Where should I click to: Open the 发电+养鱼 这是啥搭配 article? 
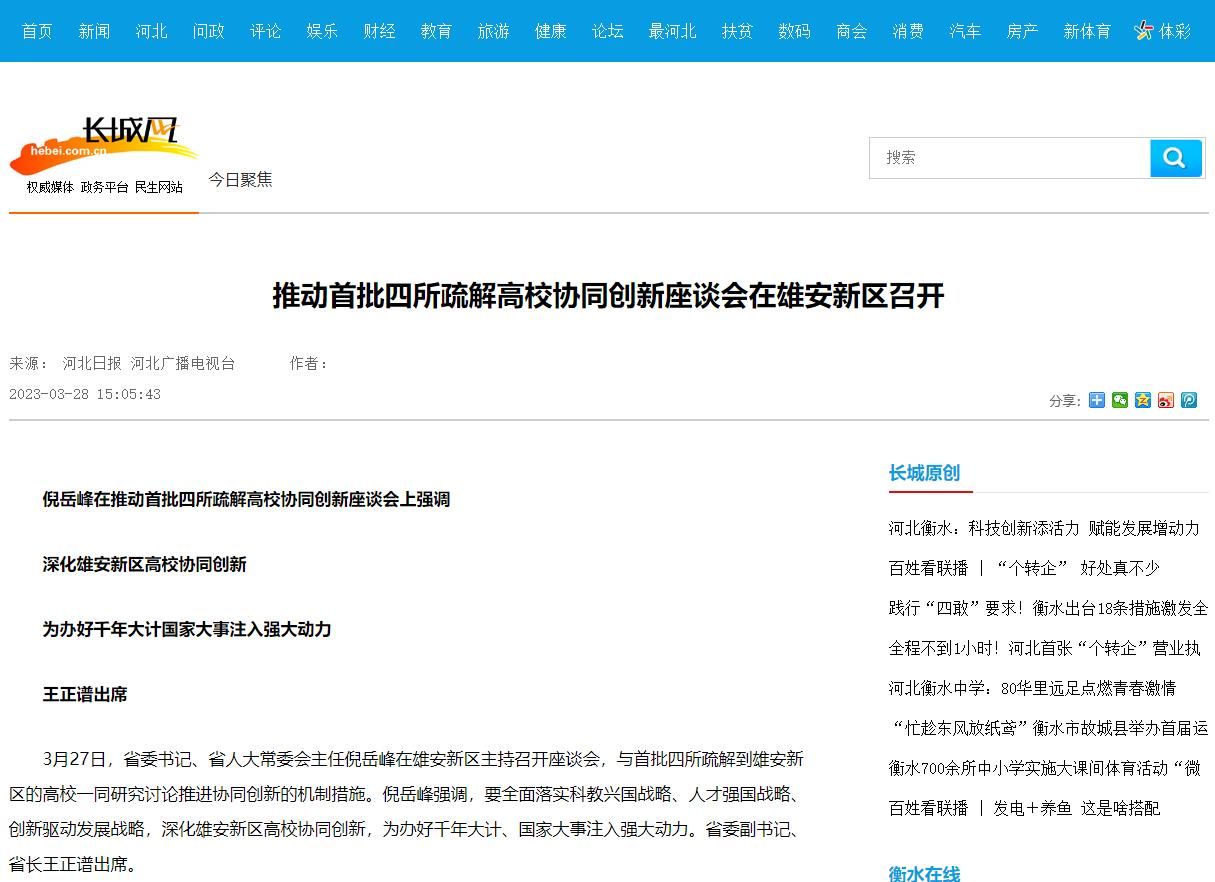click(1024, 808)
